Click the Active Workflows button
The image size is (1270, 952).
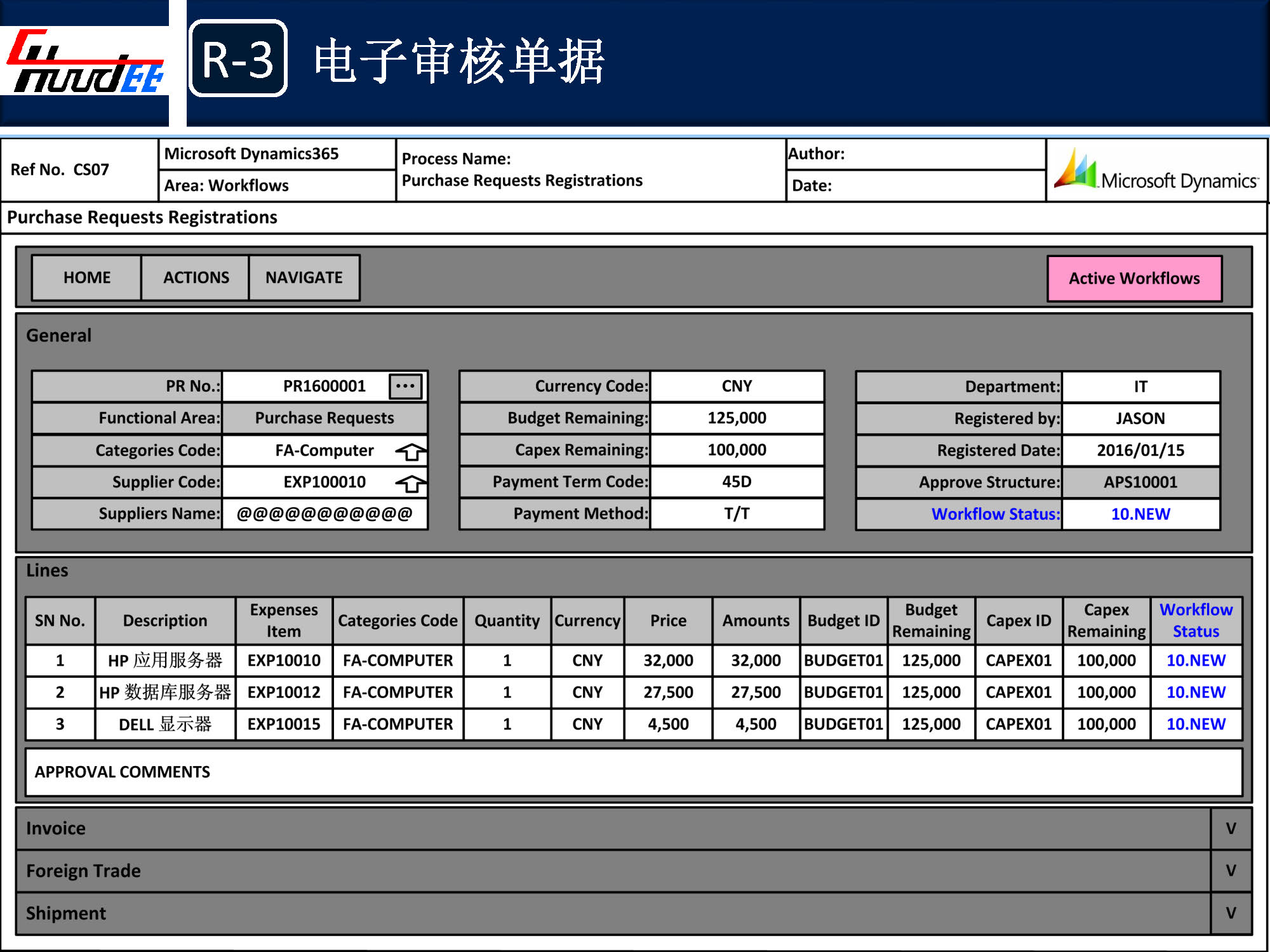point(1134,279)
